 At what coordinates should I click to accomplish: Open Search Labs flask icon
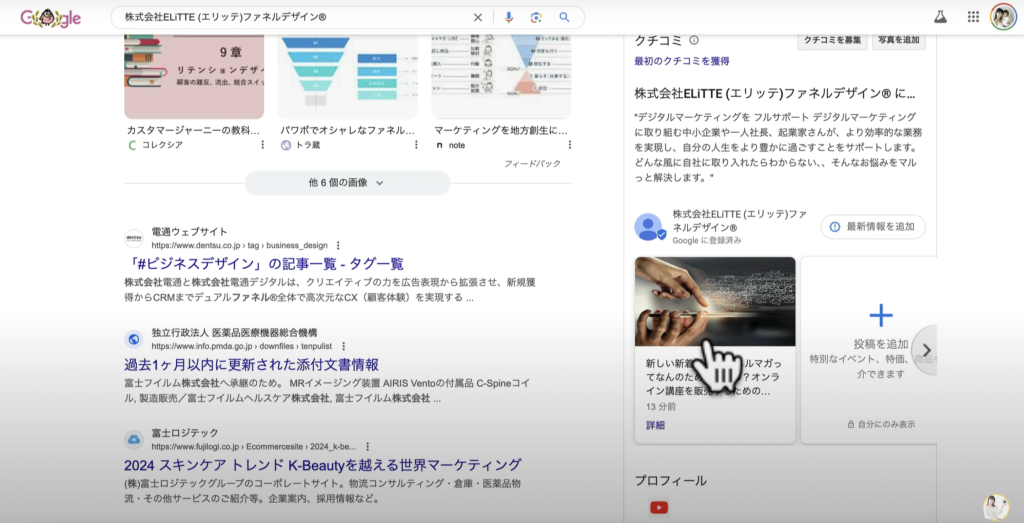coord(939,17)
